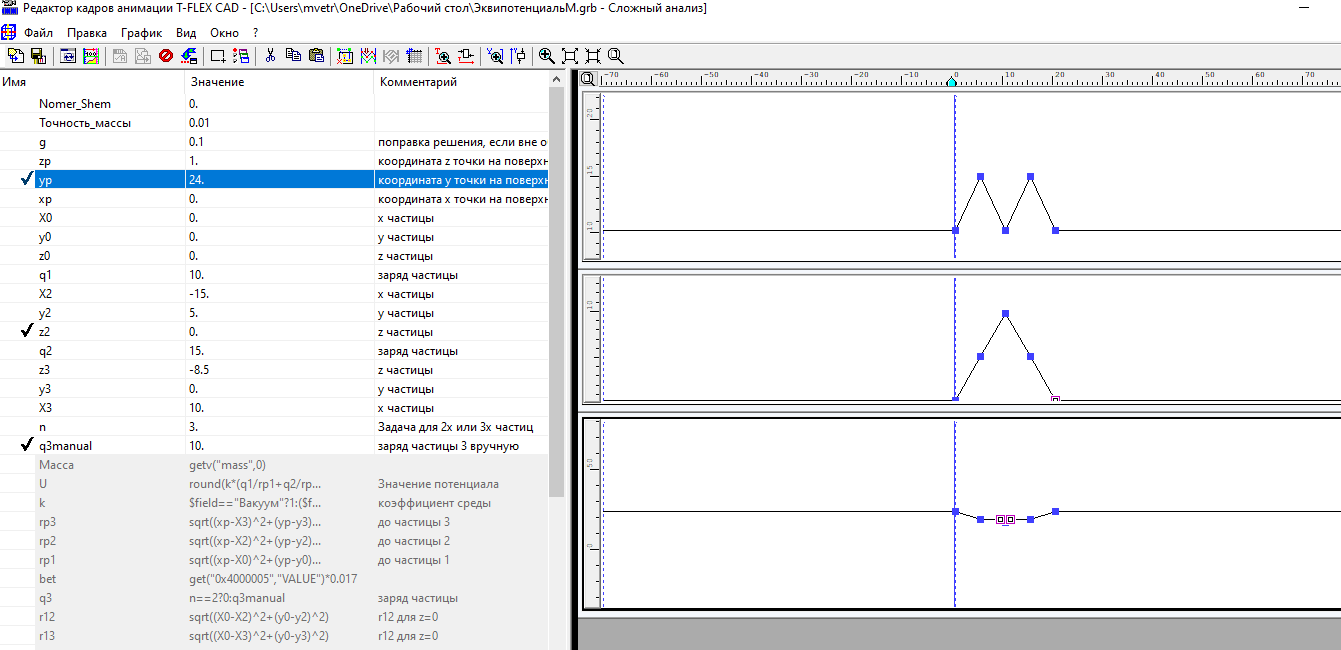
Task: Open the Правка menu
Action: click(x=87, y=33)
